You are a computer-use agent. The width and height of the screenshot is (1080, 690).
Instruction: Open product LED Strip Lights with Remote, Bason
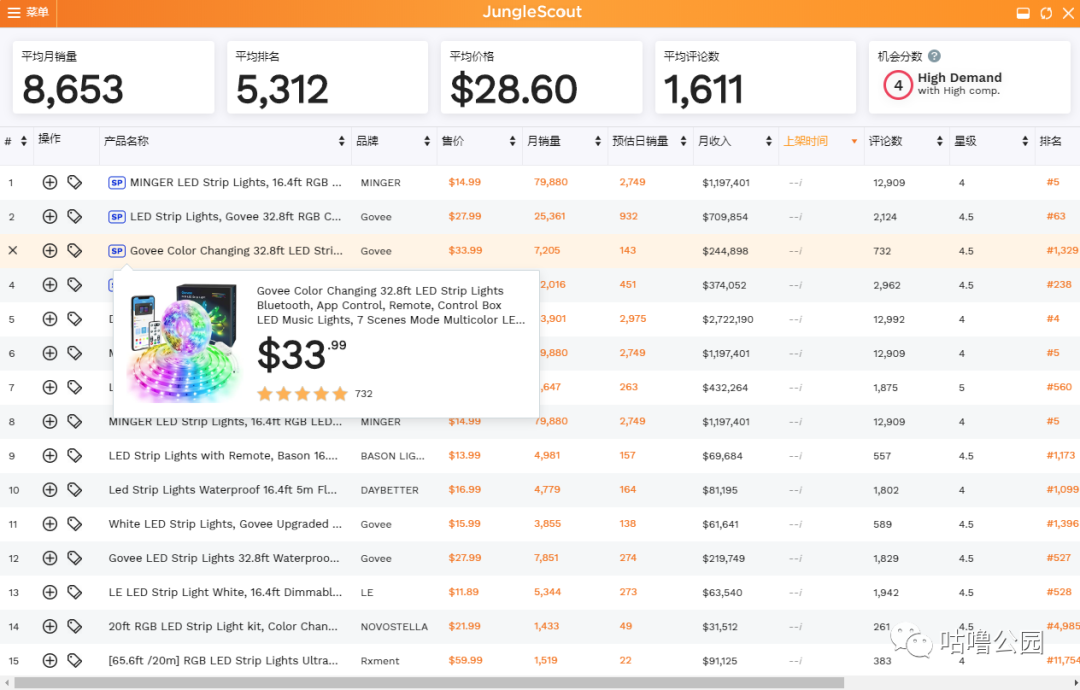click(x=222, y=455)
